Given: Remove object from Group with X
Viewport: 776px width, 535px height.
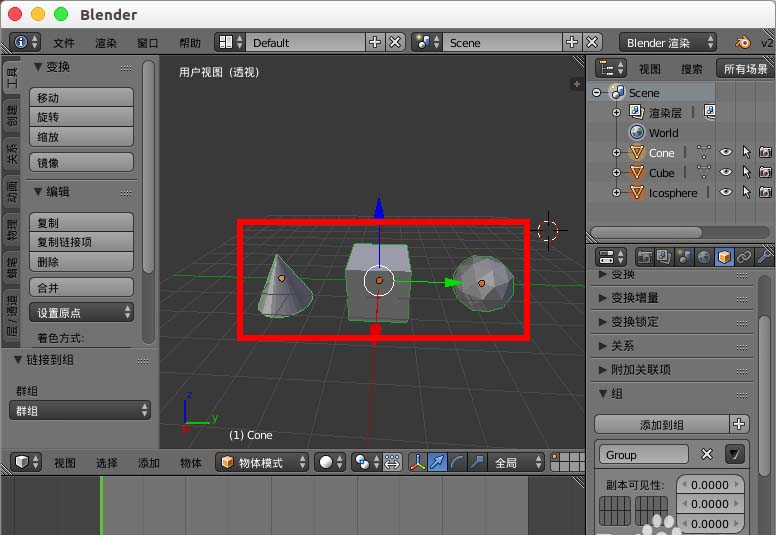Looking at the screenshot, I should coord(707,454).
